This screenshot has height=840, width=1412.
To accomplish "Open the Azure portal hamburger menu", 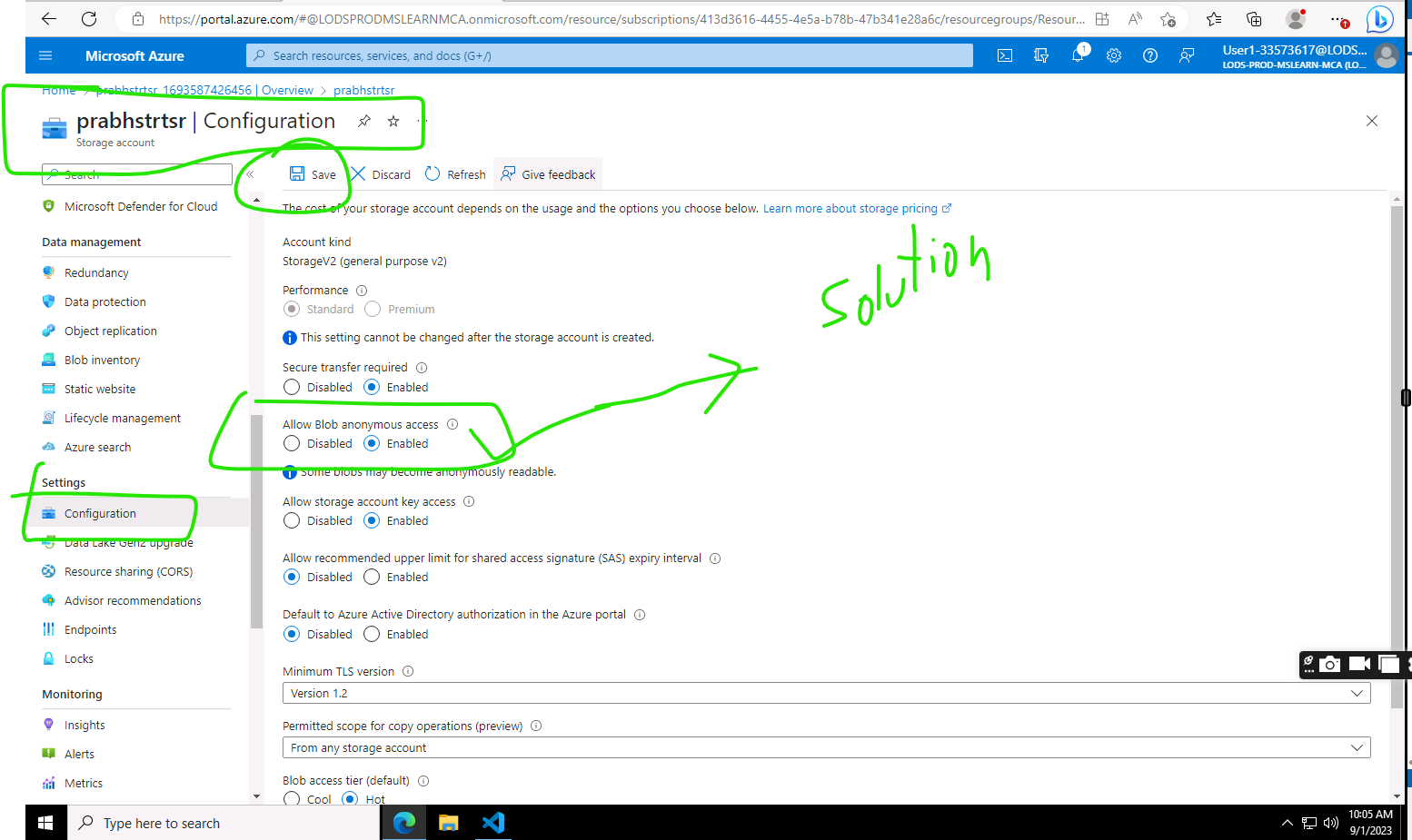I will tap(45, 55).
